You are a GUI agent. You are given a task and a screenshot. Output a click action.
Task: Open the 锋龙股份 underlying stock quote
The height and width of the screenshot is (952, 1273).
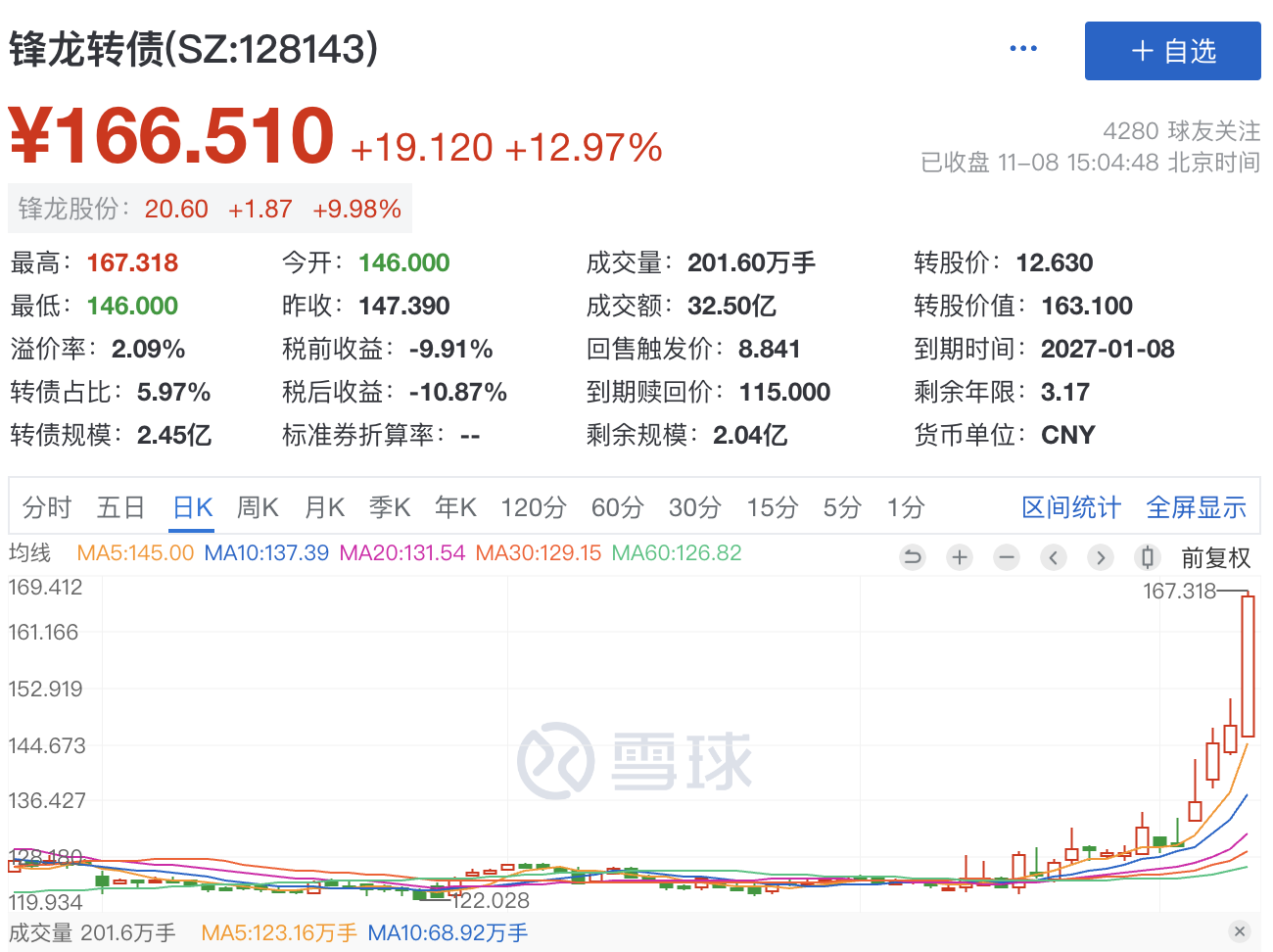tap(210, 209)
